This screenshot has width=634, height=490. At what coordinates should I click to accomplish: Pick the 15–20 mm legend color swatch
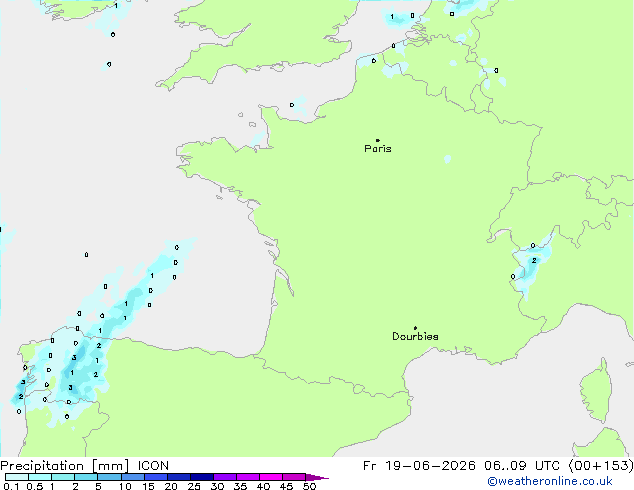click(156, 477)
